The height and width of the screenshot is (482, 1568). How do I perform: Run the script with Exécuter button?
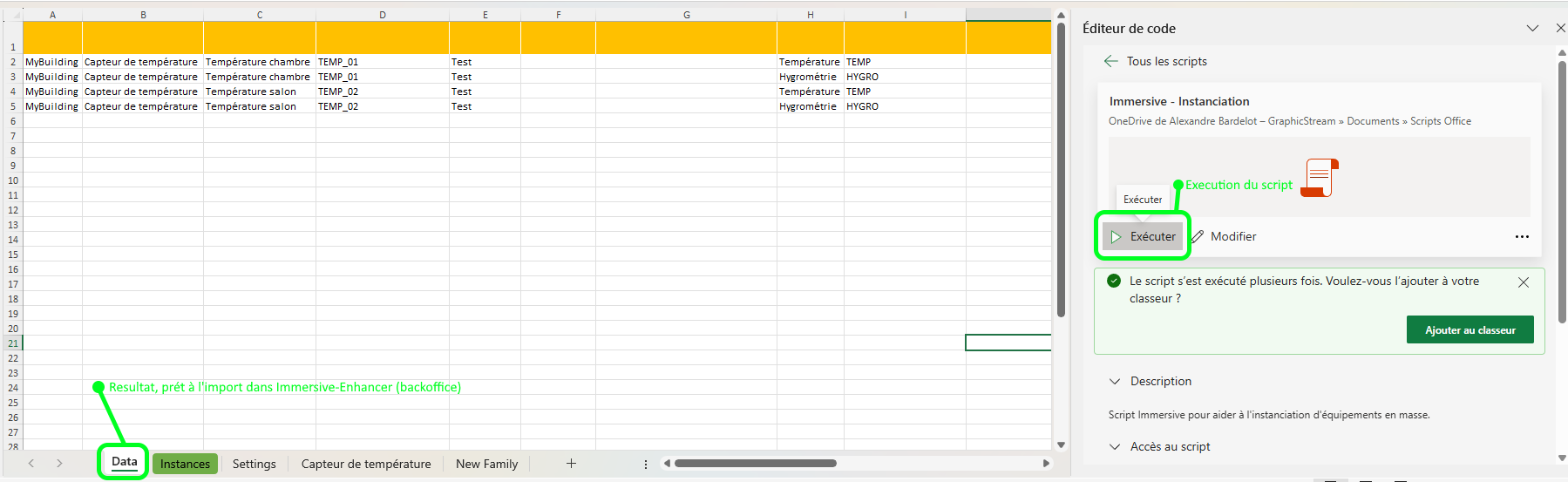pyautogui.click(x=1143, y=236)
